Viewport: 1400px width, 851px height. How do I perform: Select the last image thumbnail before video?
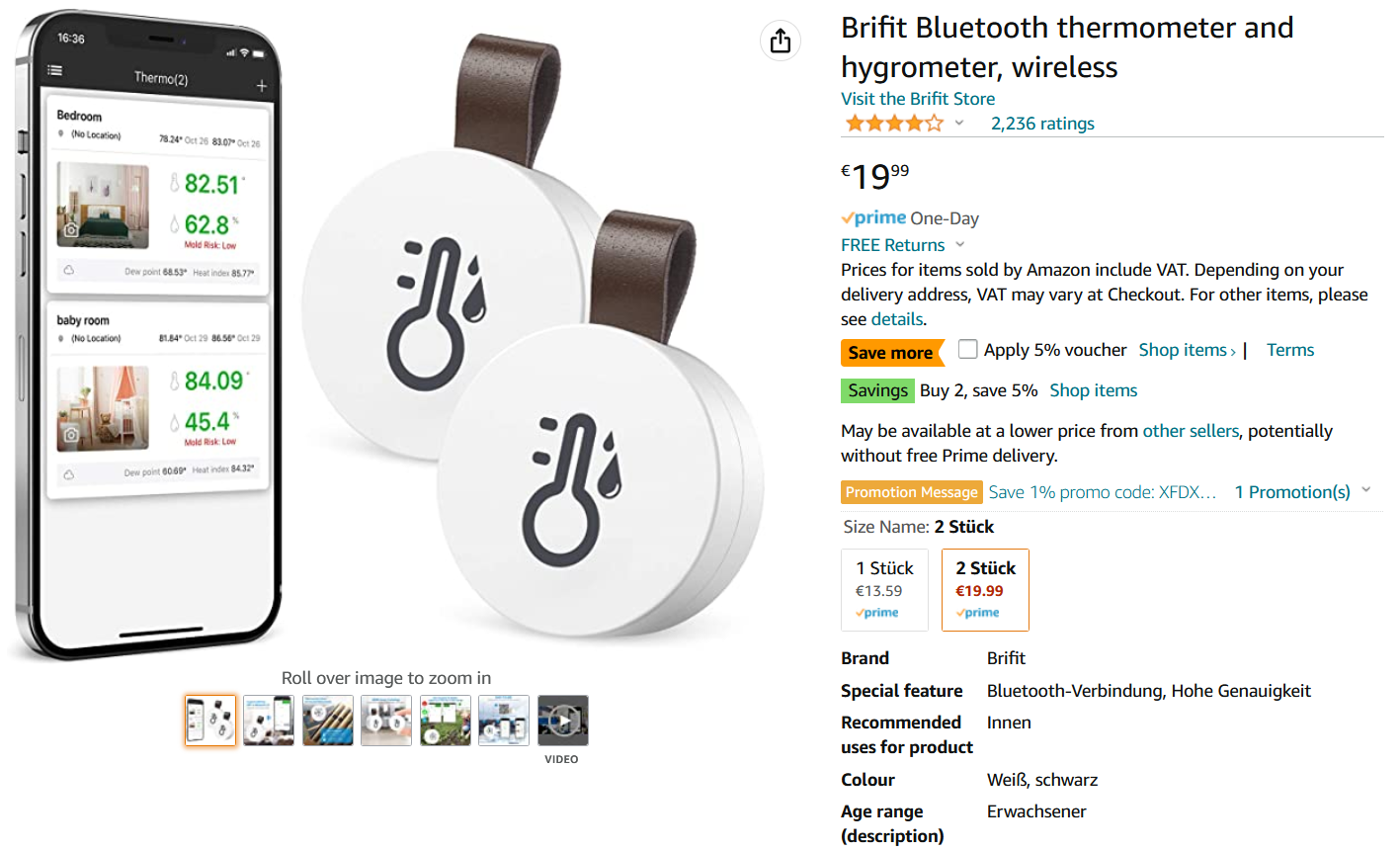504,721
